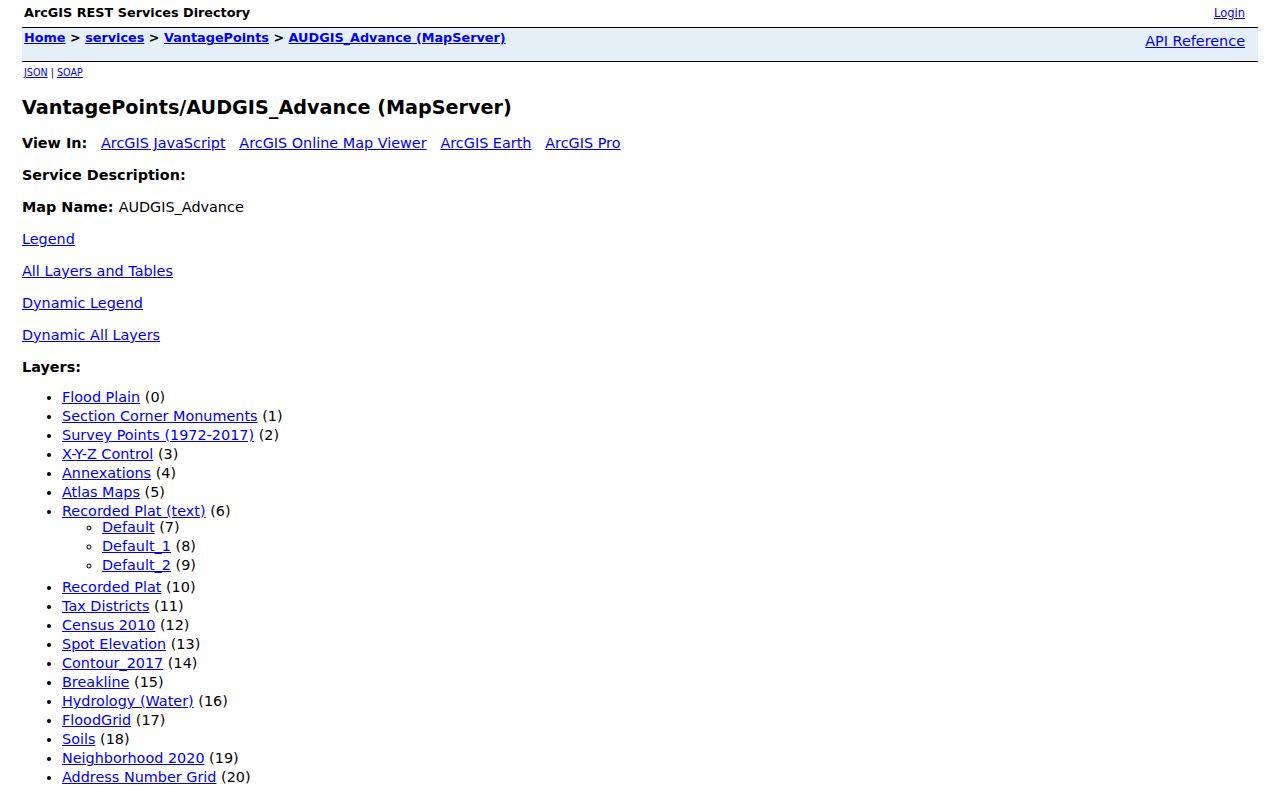
Task: Open All Layers and Tables
Action: 97,271
